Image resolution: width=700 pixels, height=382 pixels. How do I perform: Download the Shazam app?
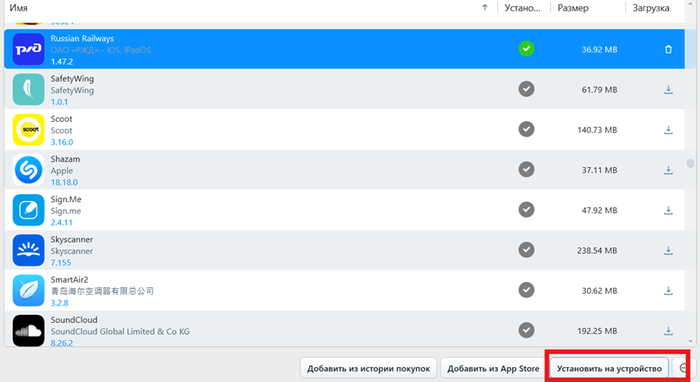click(x=668, y=170)
